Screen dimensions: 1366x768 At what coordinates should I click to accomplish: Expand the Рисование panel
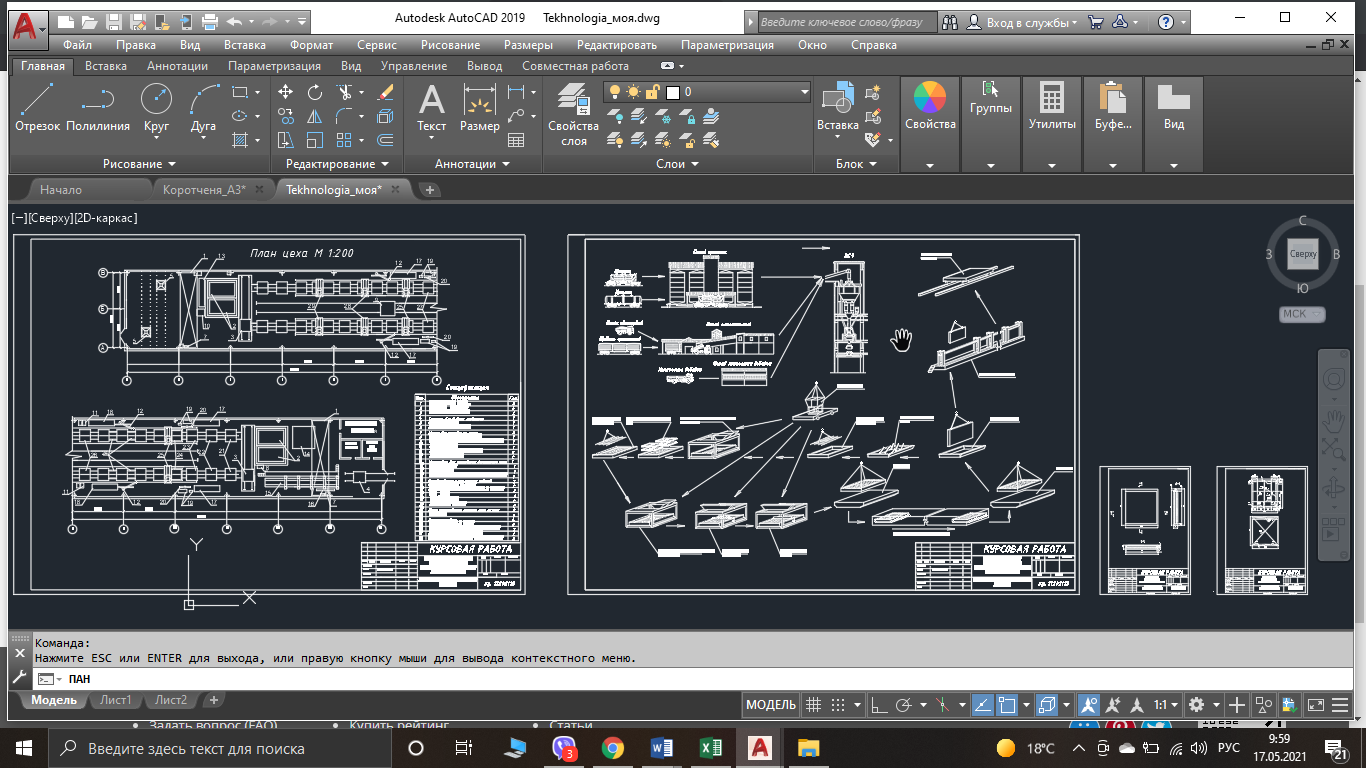click(x=139, y=164)
